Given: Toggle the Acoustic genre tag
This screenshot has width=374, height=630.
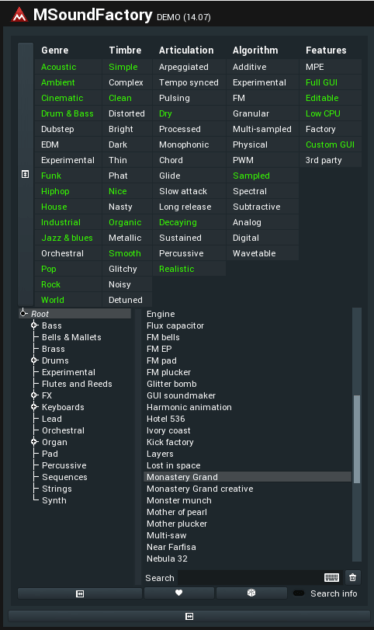Looking at the screenshot, I should [x=59, y=67].
